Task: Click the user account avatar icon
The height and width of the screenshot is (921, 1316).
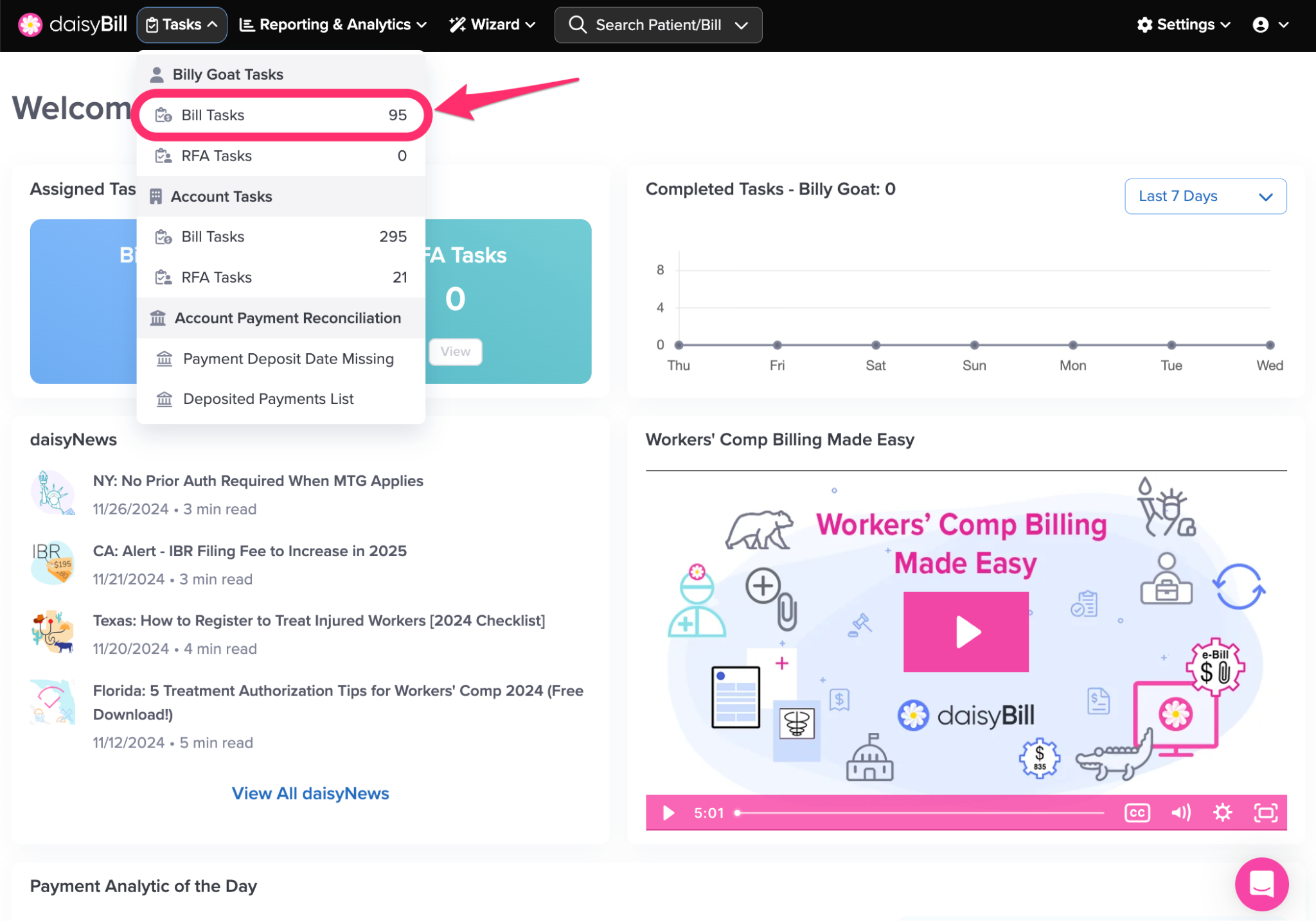Action: click(1260, 24)
